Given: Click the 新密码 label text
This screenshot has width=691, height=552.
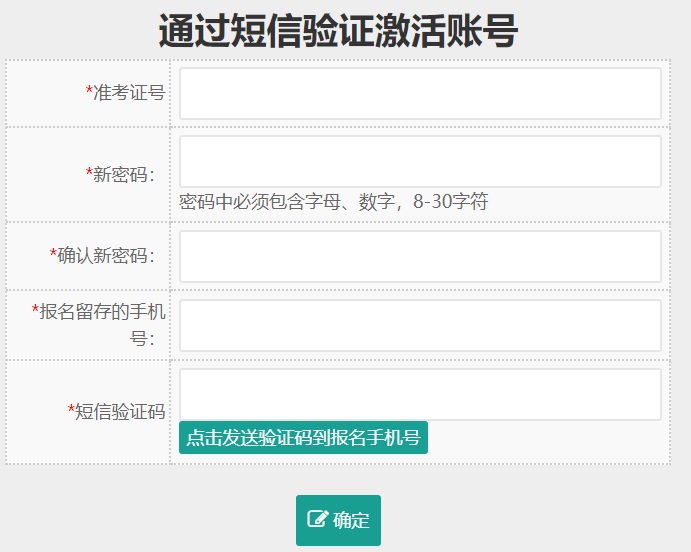Looking at the screenshot, I should point(124,174).
